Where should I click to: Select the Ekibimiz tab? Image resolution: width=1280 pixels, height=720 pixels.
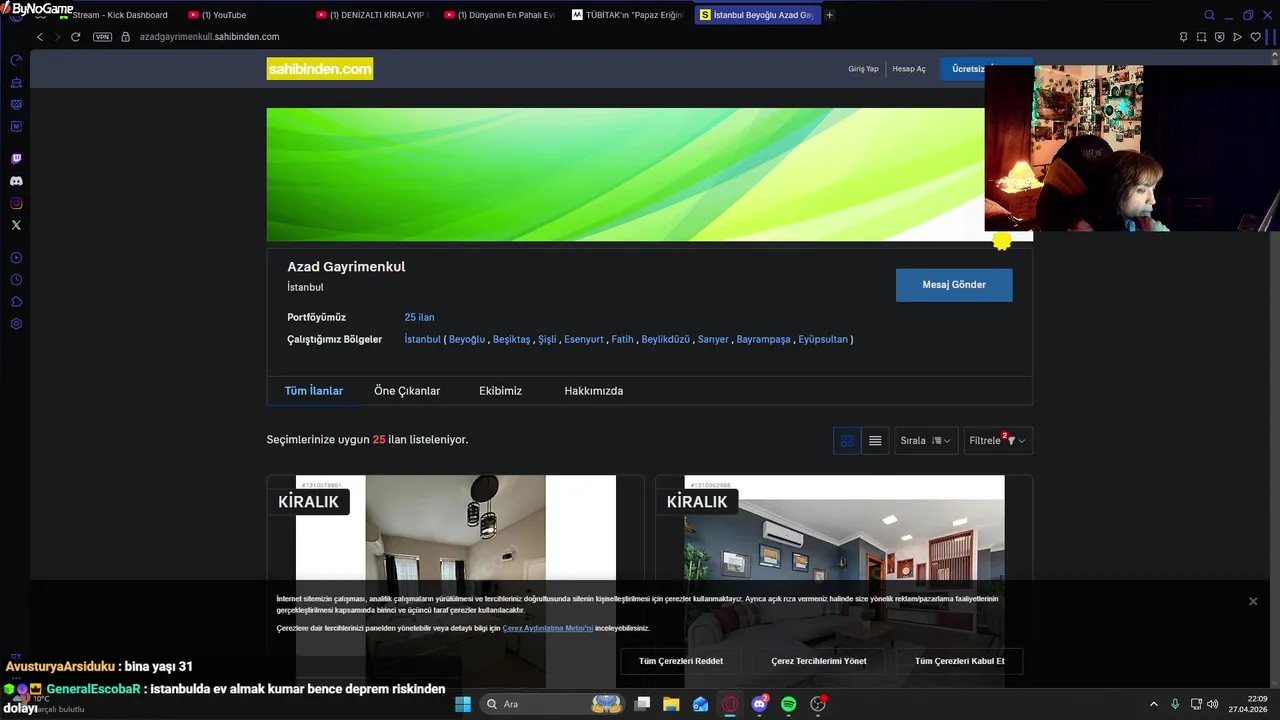[500, 391]
